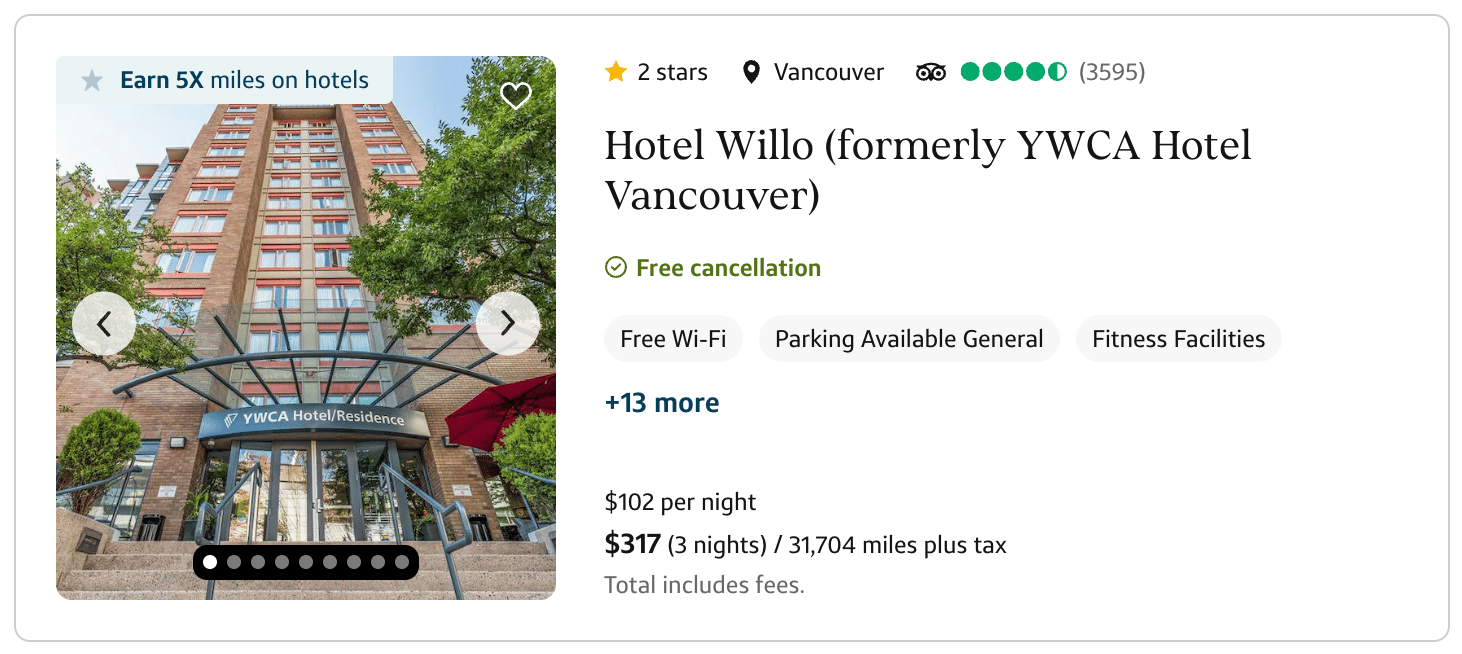1462x654 pixels.
Task: Select the Free Wi-Fi amenity chip
Action: pos(673,339)
